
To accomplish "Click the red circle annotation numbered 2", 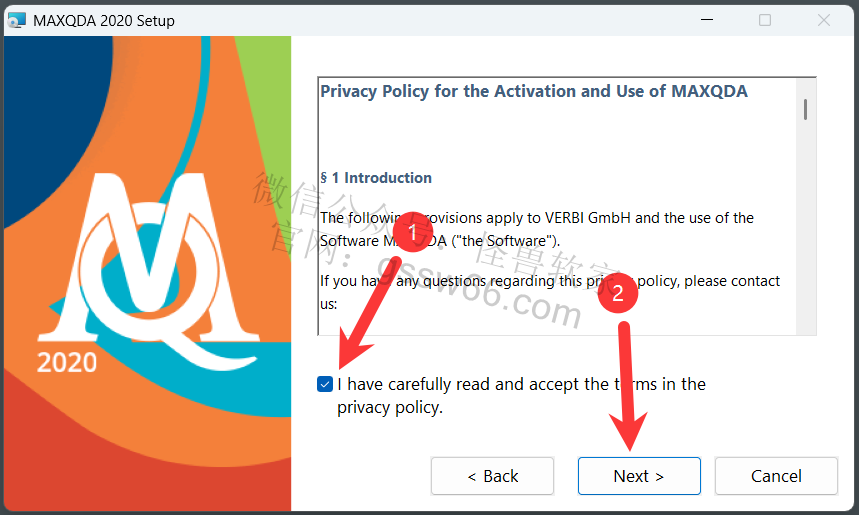I will point(617,293).
